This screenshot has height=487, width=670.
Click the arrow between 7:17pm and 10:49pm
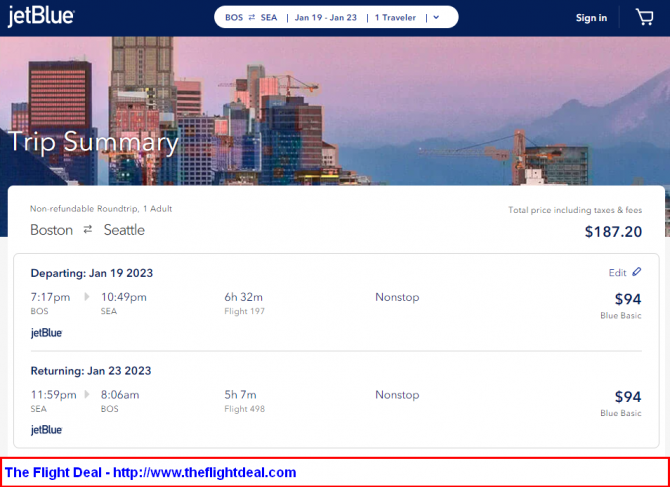click(87, 296)
